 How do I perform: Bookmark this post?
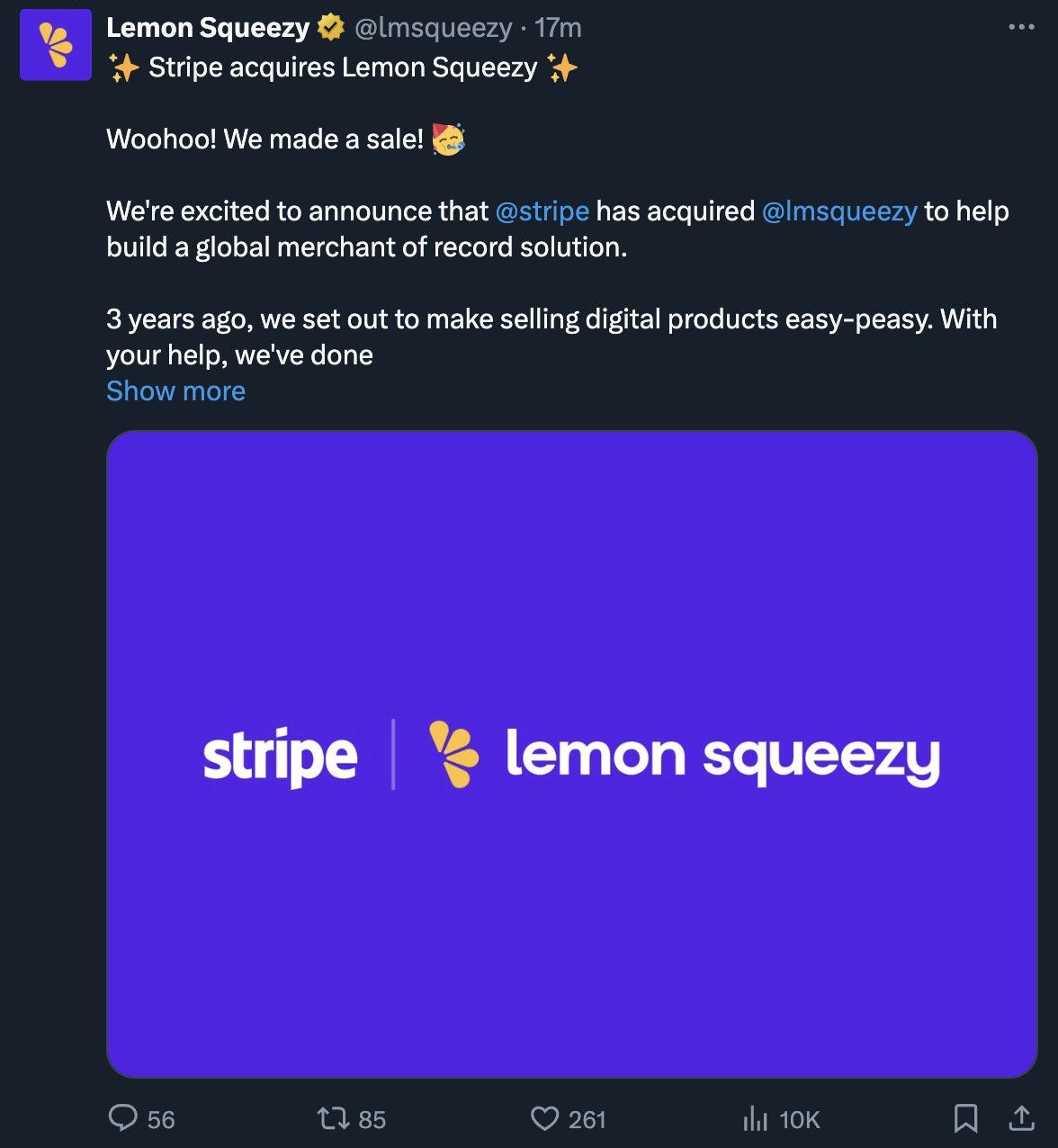click(965, 1118)
